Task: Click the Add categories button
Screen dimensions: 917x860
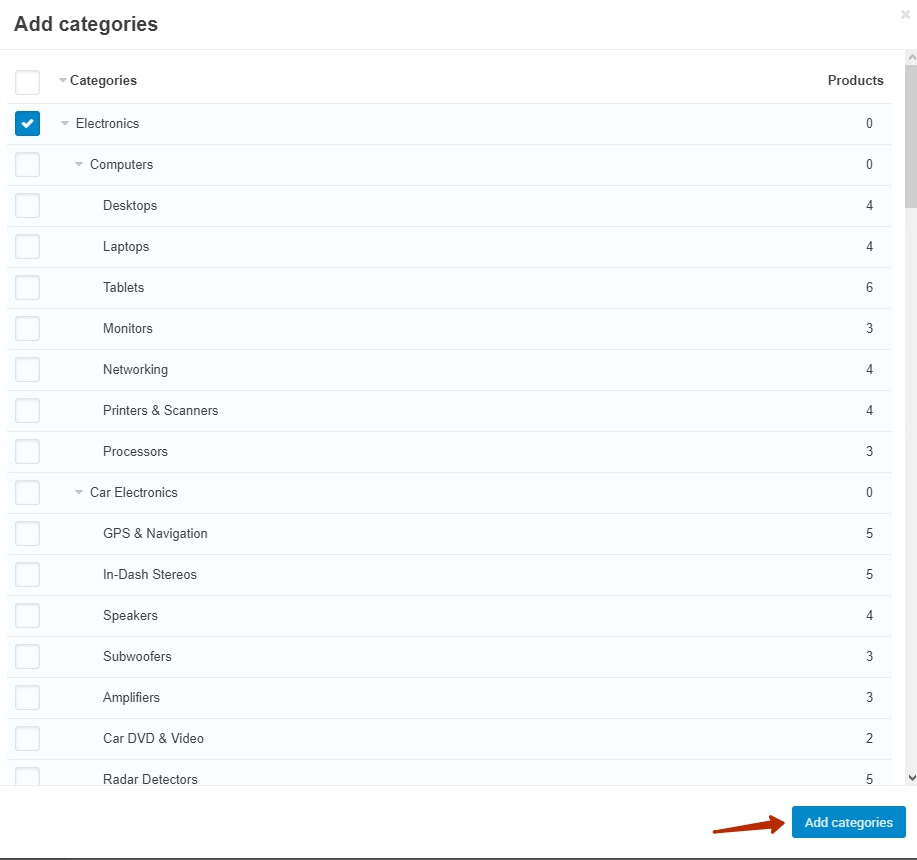Action: (848, 822)
